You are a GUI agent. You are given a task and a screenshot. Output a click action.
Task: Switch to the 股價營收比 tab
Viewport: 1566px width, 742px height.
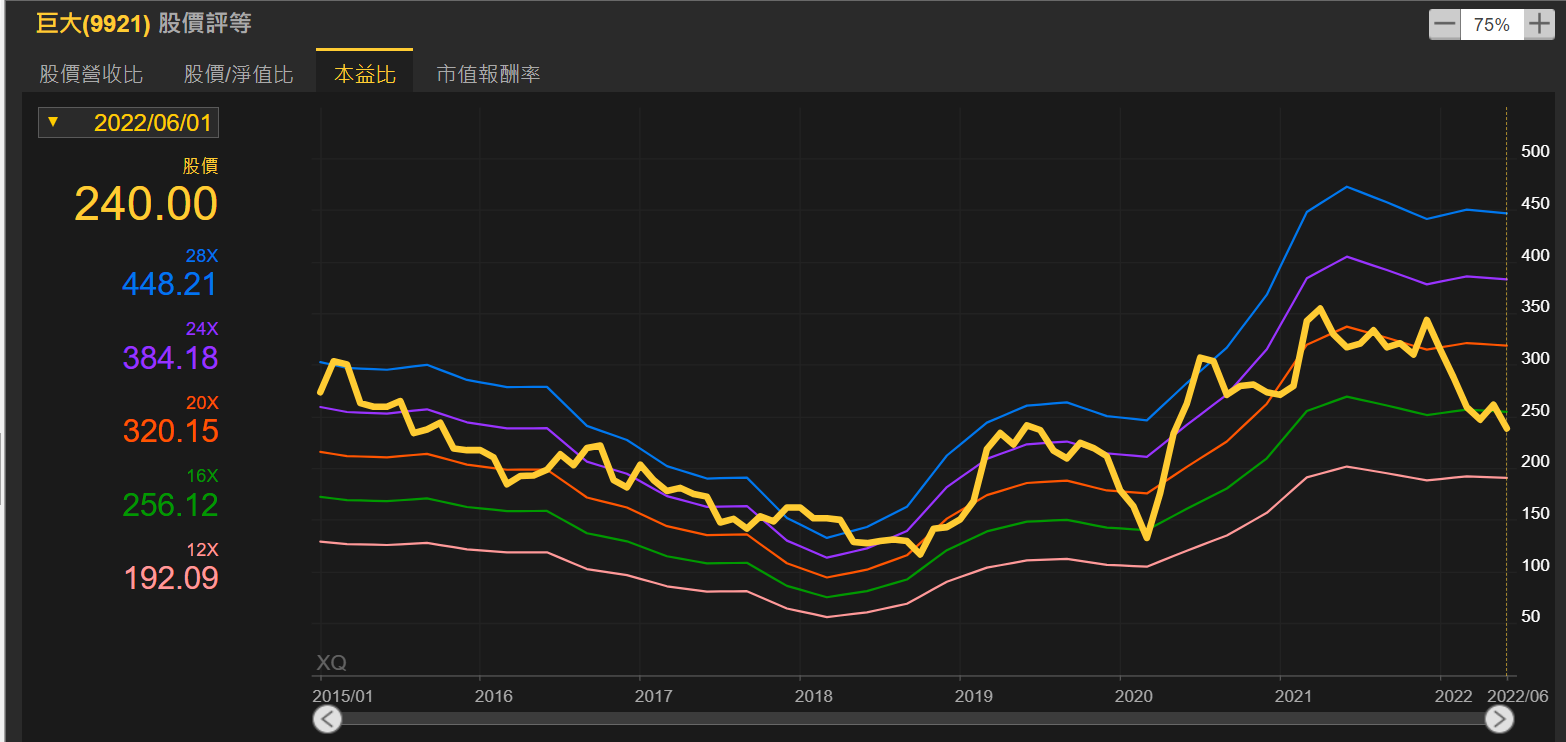[x=91, y=74]
